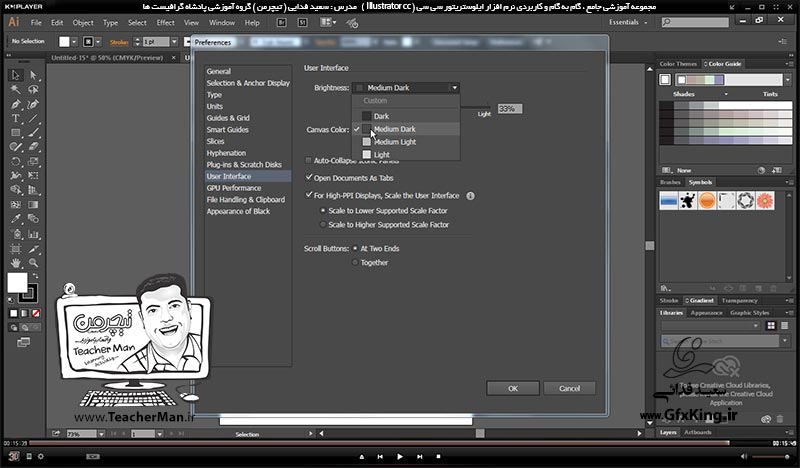Select the Rotate tool

tap(15, 161)
